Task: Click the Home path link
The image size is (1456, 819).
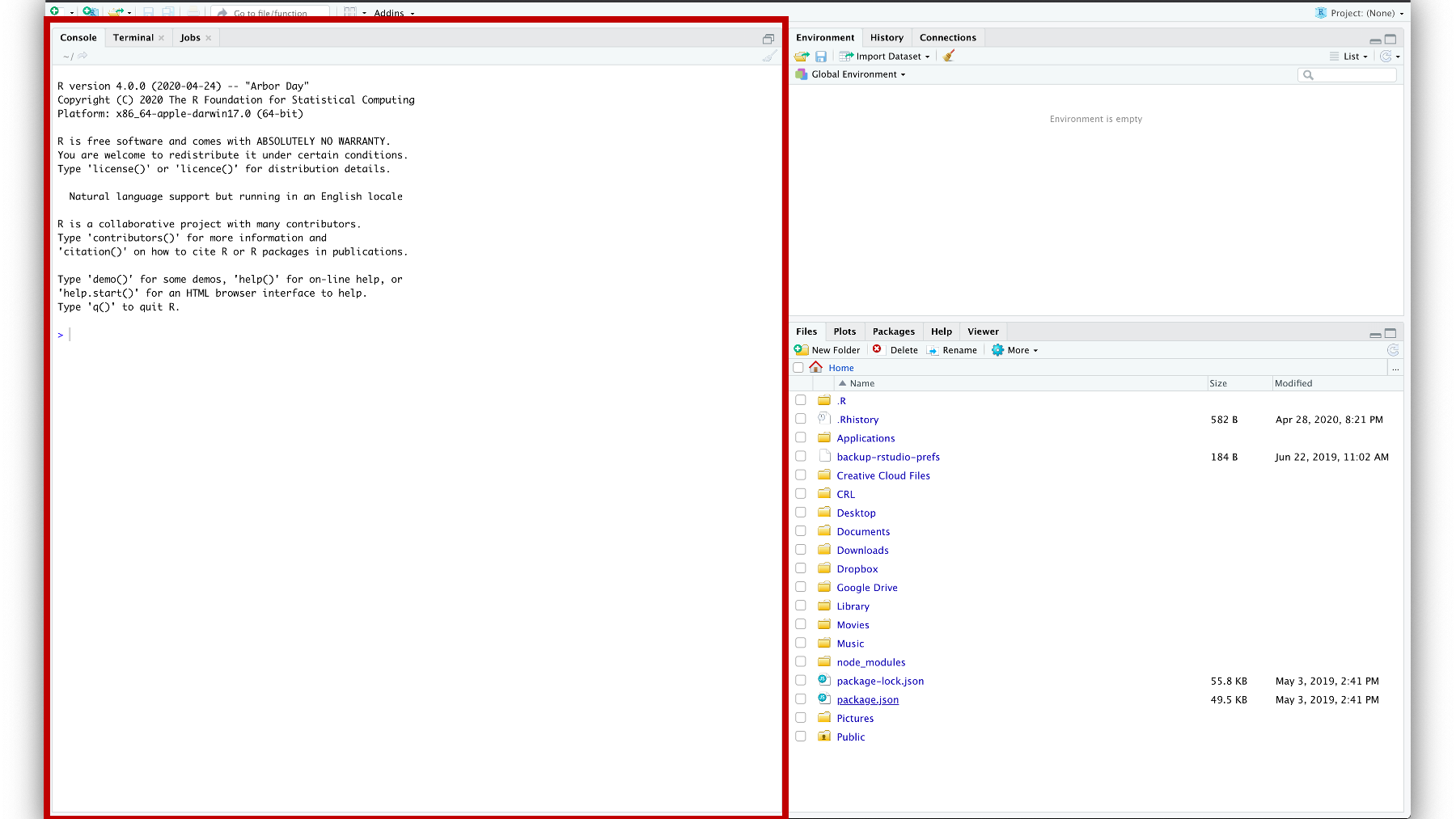Action: 841,368
